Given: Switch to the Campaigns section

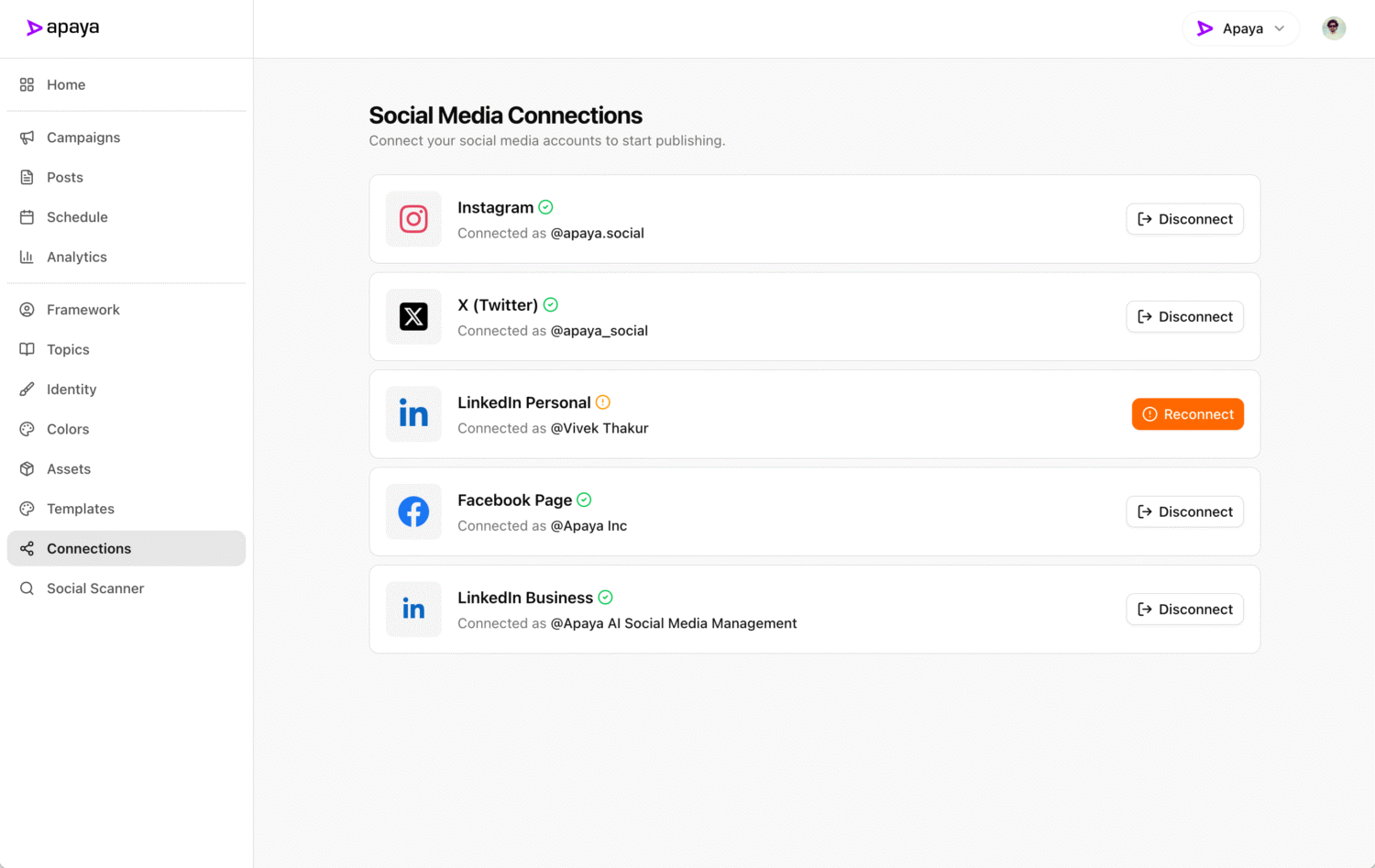Looking at the screenshot, I should pos(82,137).
